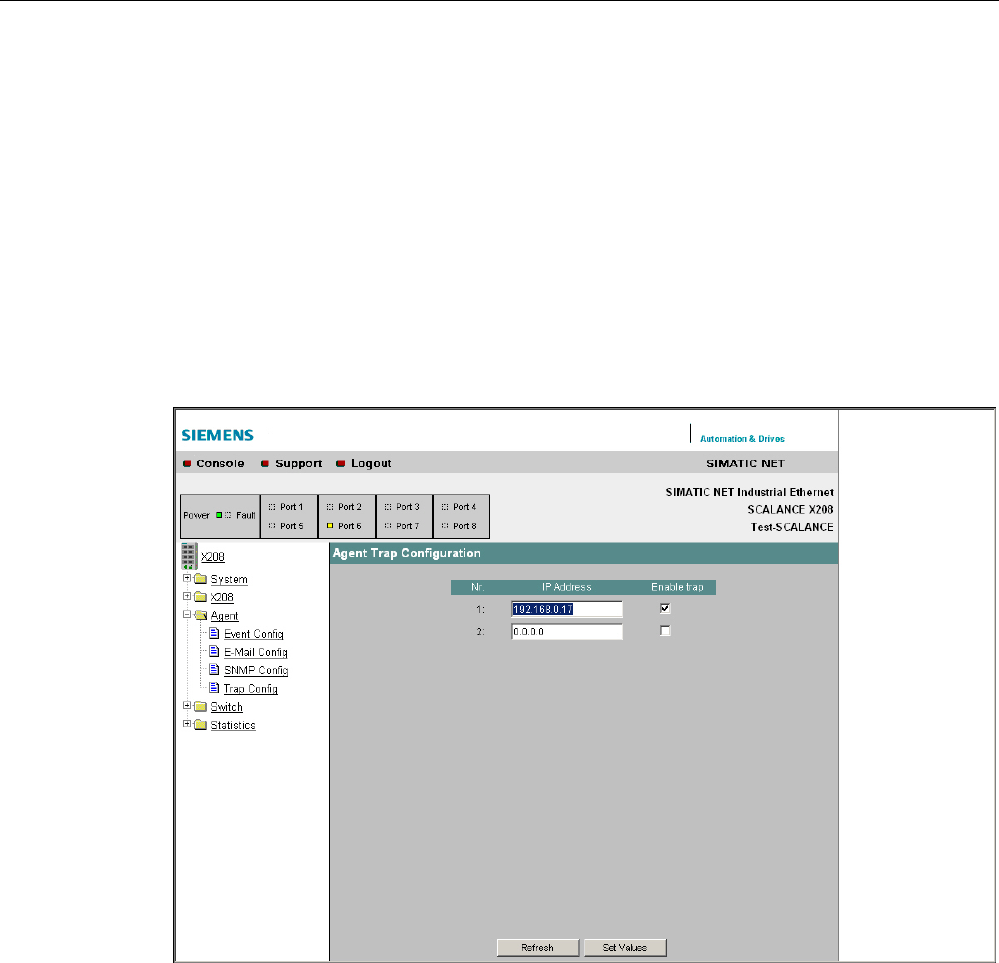Click red bullet beside Support
Screen dimensions: 999x963
265,463
